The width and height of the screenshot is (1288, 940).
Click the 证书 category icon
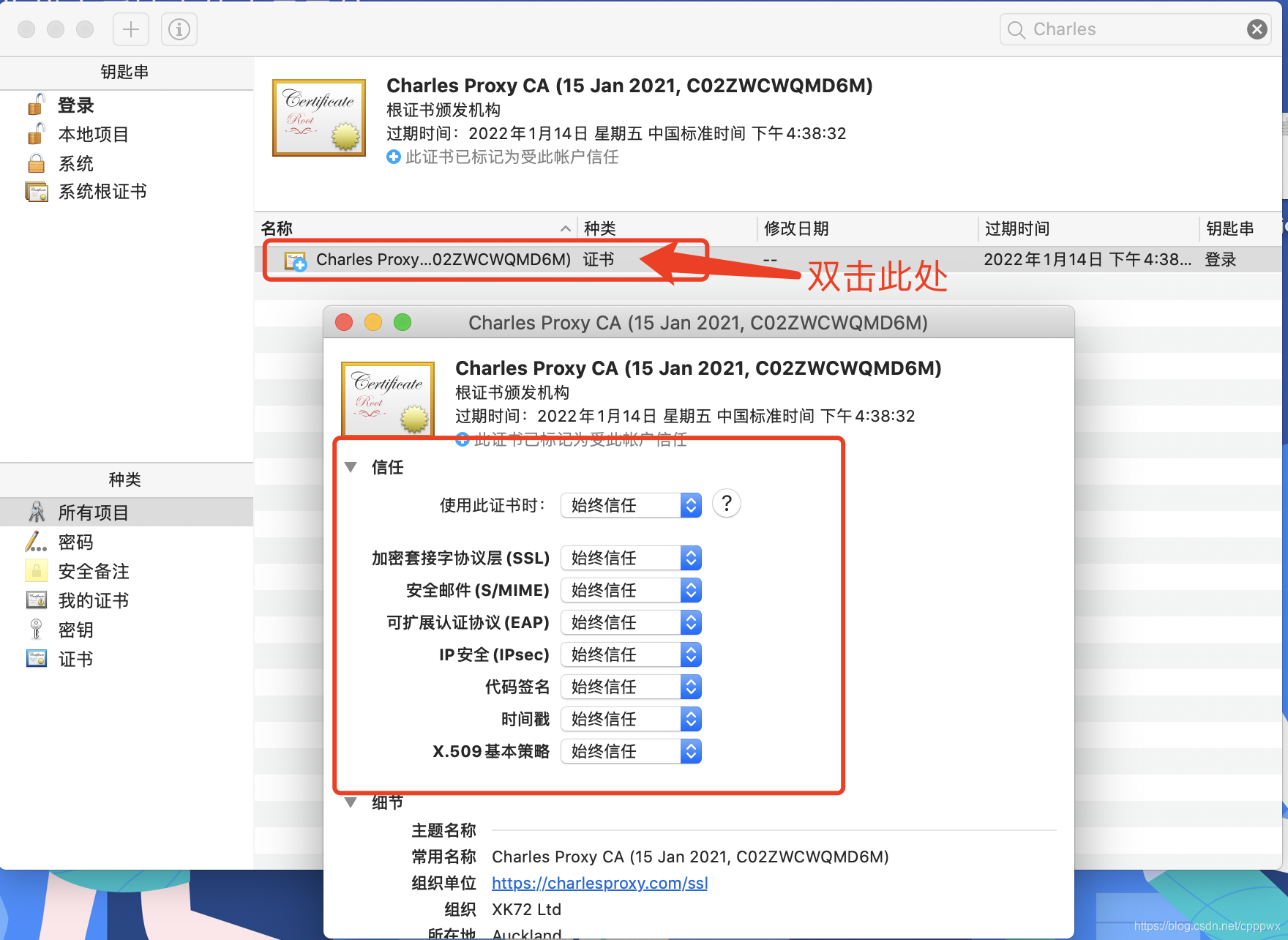pos(37,658)
